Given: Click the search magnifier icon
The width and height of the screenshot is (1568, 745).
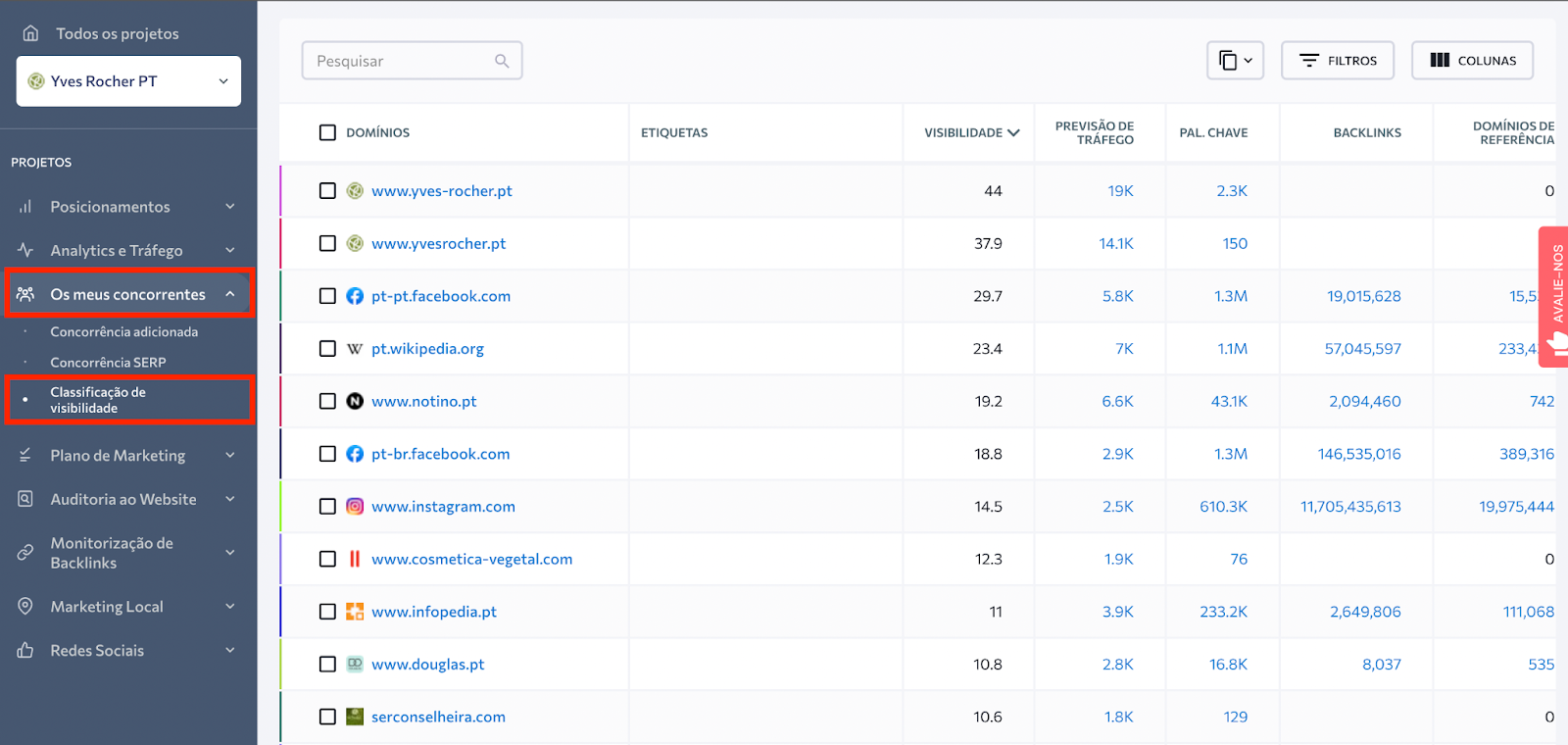Looking at the screenshot, I should click(x=502, y=61).
